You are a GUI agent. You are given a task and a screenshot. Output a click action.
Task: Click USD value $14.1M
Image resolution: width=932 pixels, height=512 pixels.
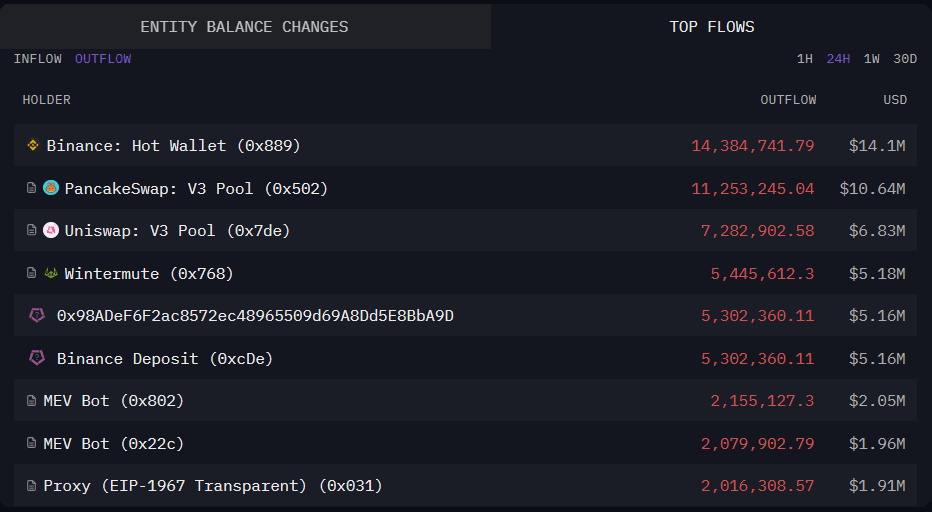click(877, 146)
